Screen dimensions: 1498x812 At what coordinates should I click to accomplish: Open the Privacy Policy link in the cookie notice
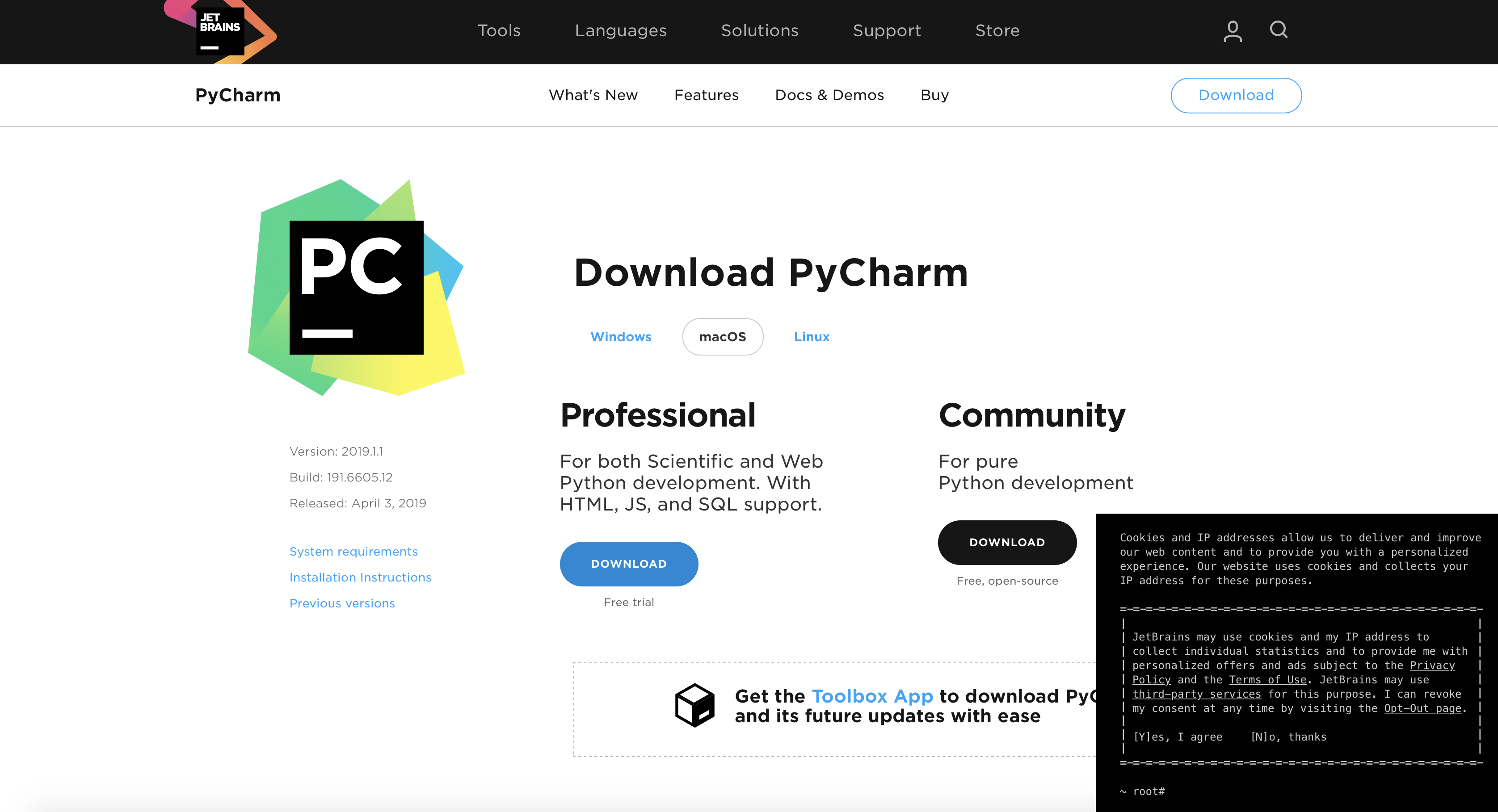pos(1432,666)
